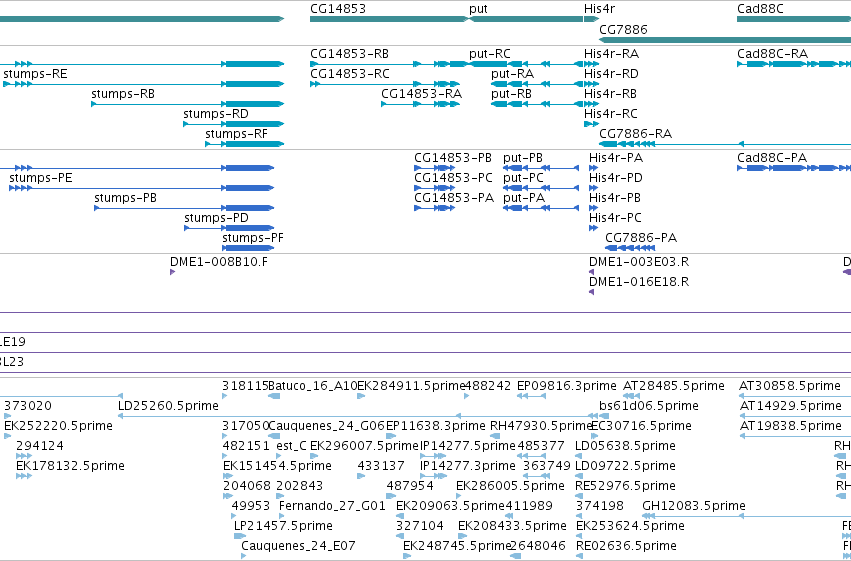This screenshot has height=561, width=851.
Task: Select protein His4r-PA
Action: (x=594, y=168)
